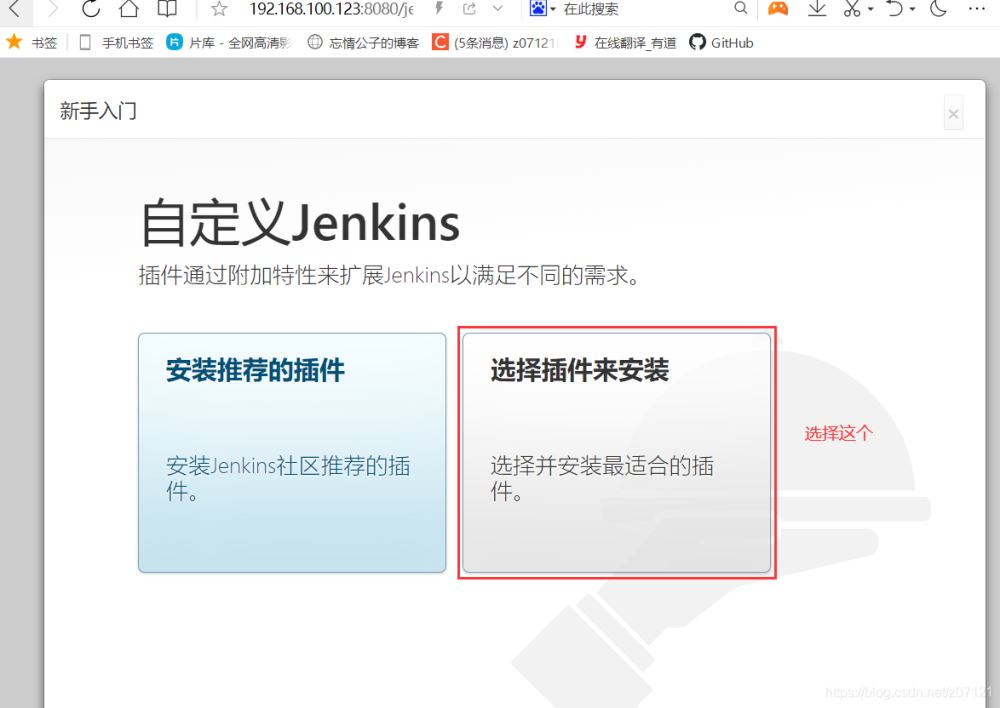Open the (5条消息) CSDN bookmark
Image resolution: width=1000 pixels, height=708 pixels.
495,43
